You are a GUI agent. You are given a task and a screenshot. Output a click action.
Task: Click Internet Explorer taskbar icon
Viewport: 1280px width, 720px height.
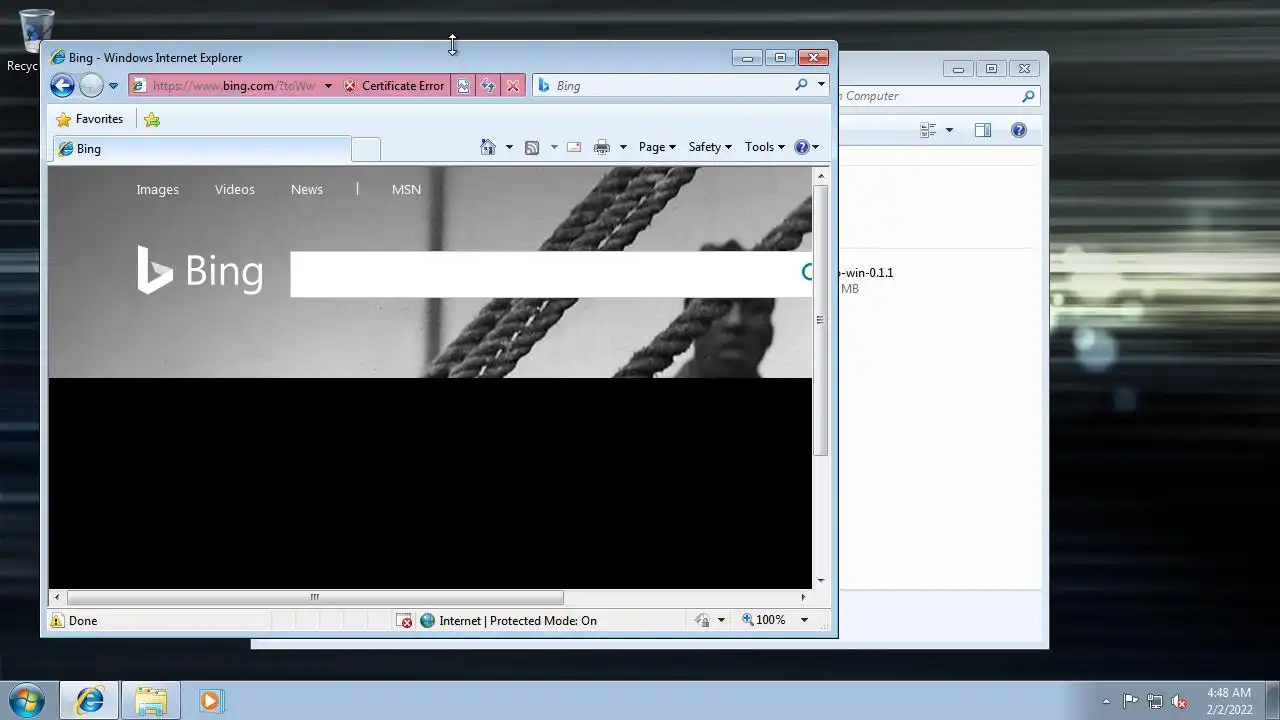tap(89, 701)
